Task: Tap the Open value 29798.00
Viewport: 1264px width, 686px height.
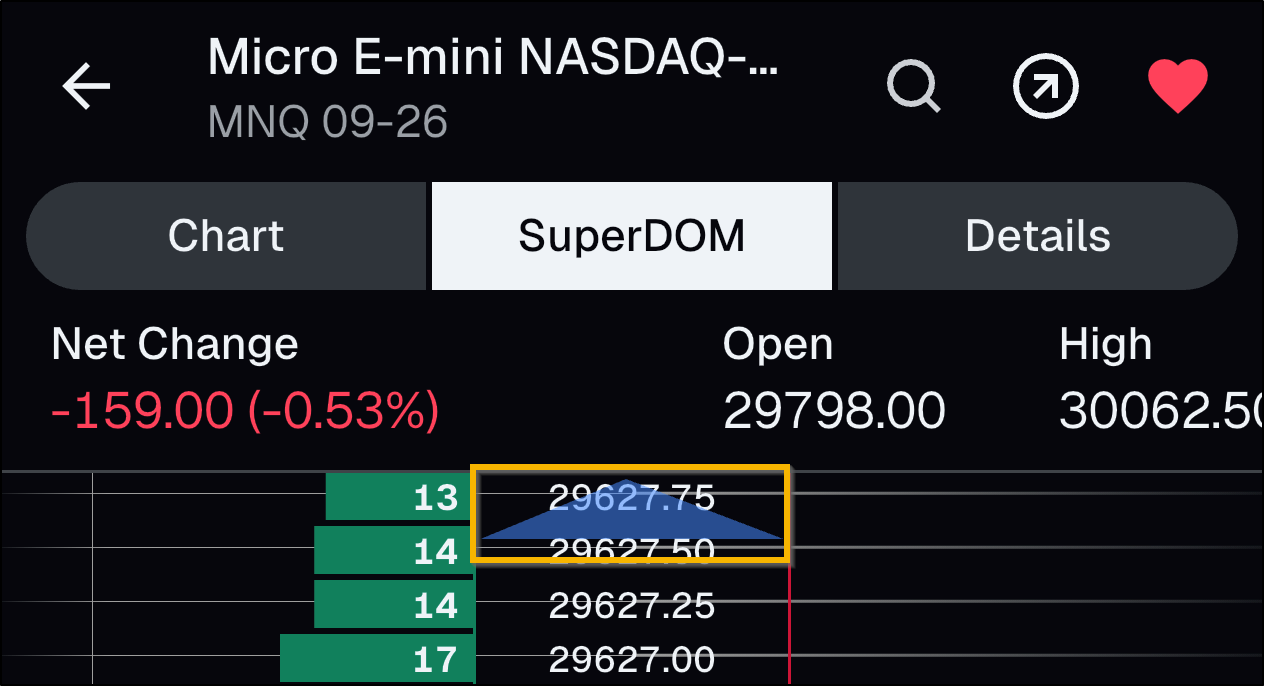Action: (x=834, y=410)
